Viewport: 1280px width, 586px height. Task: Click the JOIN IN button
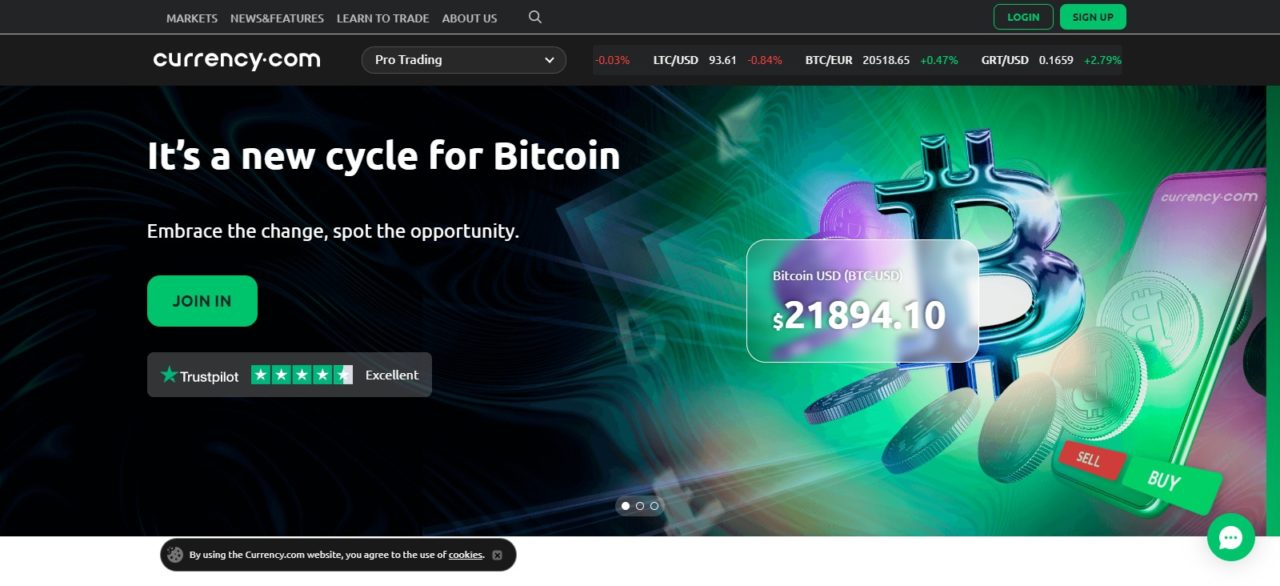202,301
